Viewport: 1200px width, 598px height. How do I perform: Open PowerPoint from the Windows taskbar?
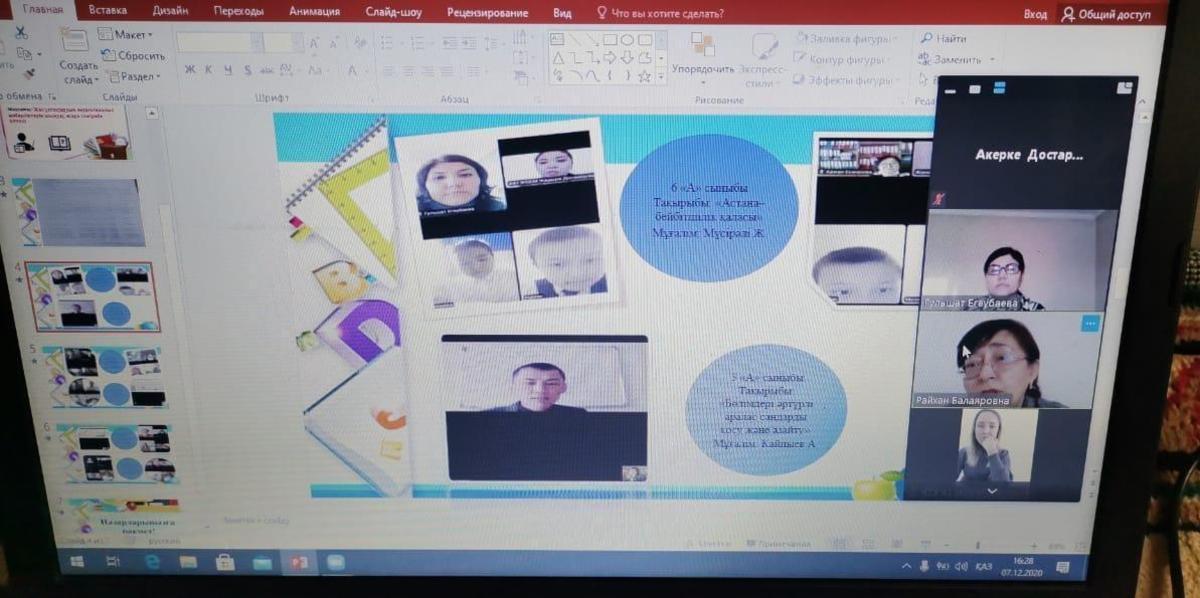[x=298, y=563]
